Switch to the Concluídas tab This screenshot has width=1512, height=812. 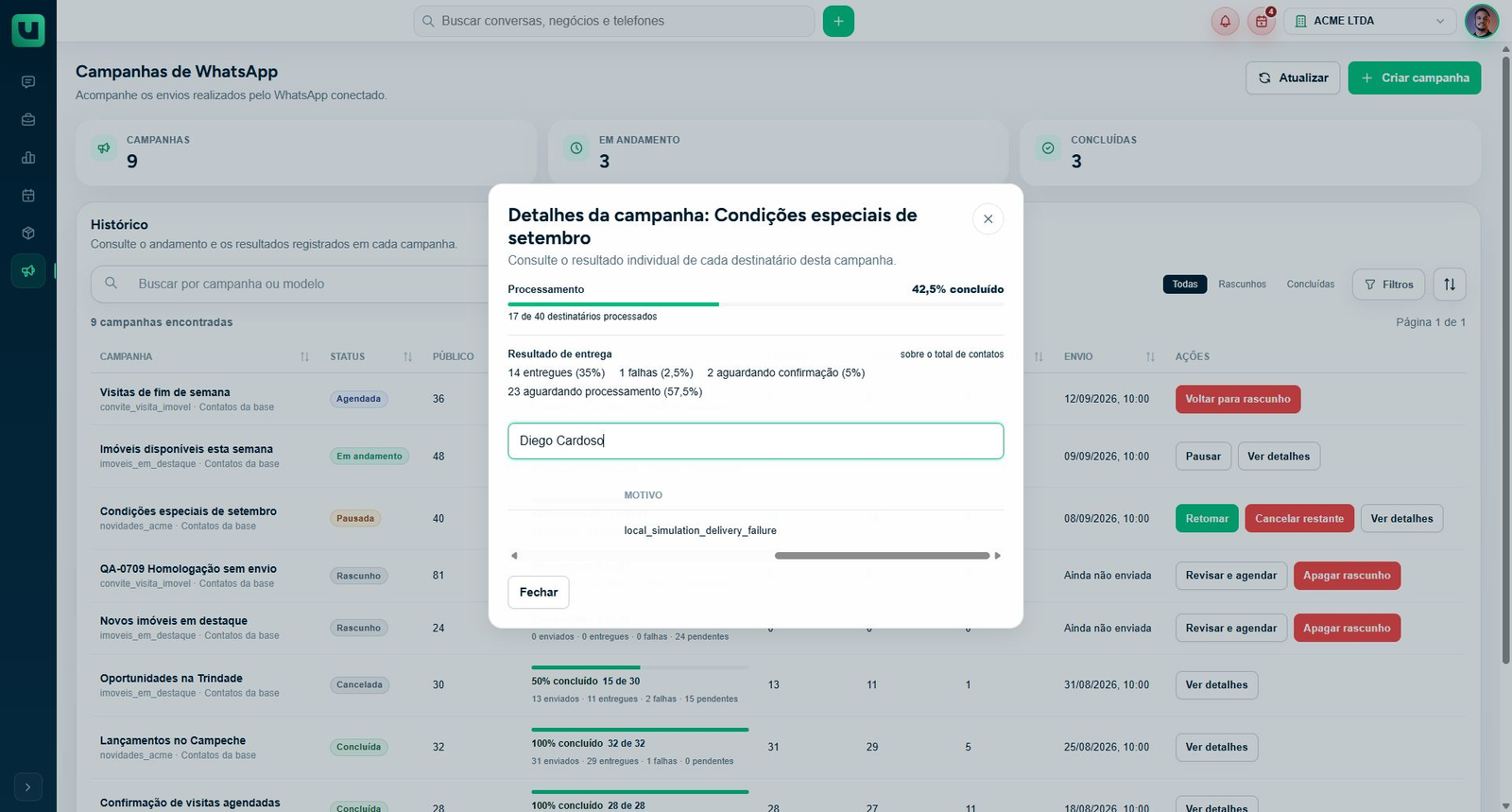click(1311, 285)
